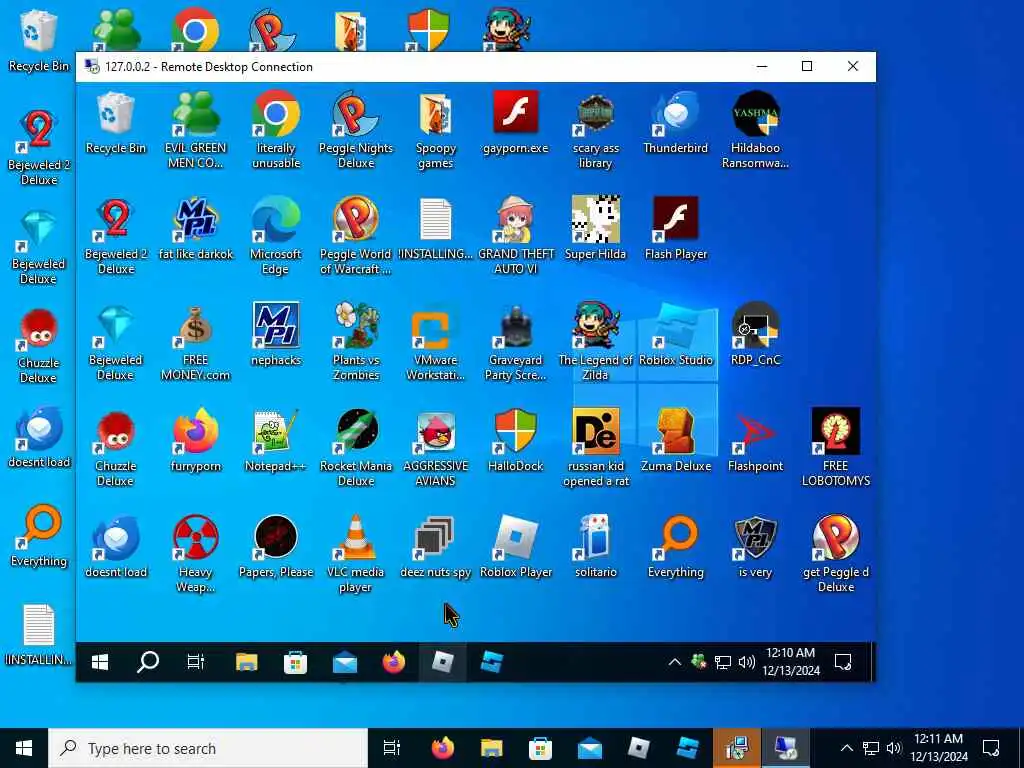Select the scary ass library icon
The height and width of the screenshot is (768, 1024).
click(x=595, y=115)
